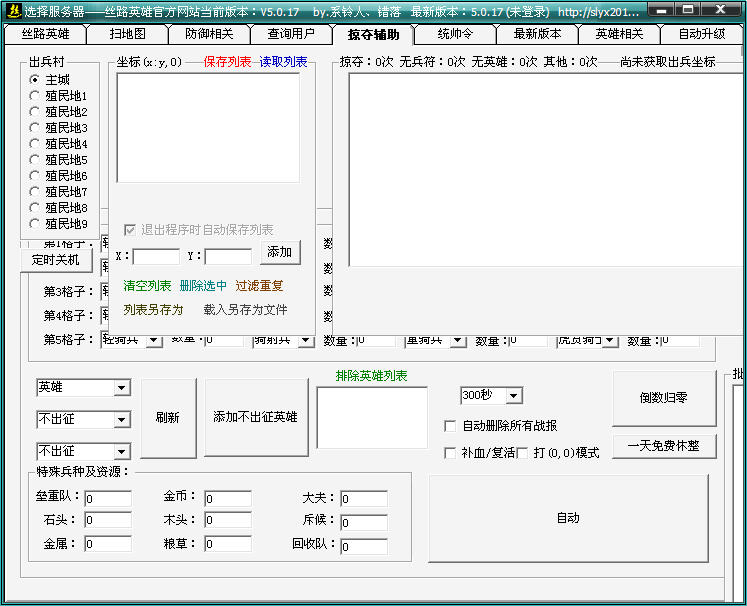747x606 pixels.
Task: Open the 防御相关 tab
Action: [x=209, y=33]
